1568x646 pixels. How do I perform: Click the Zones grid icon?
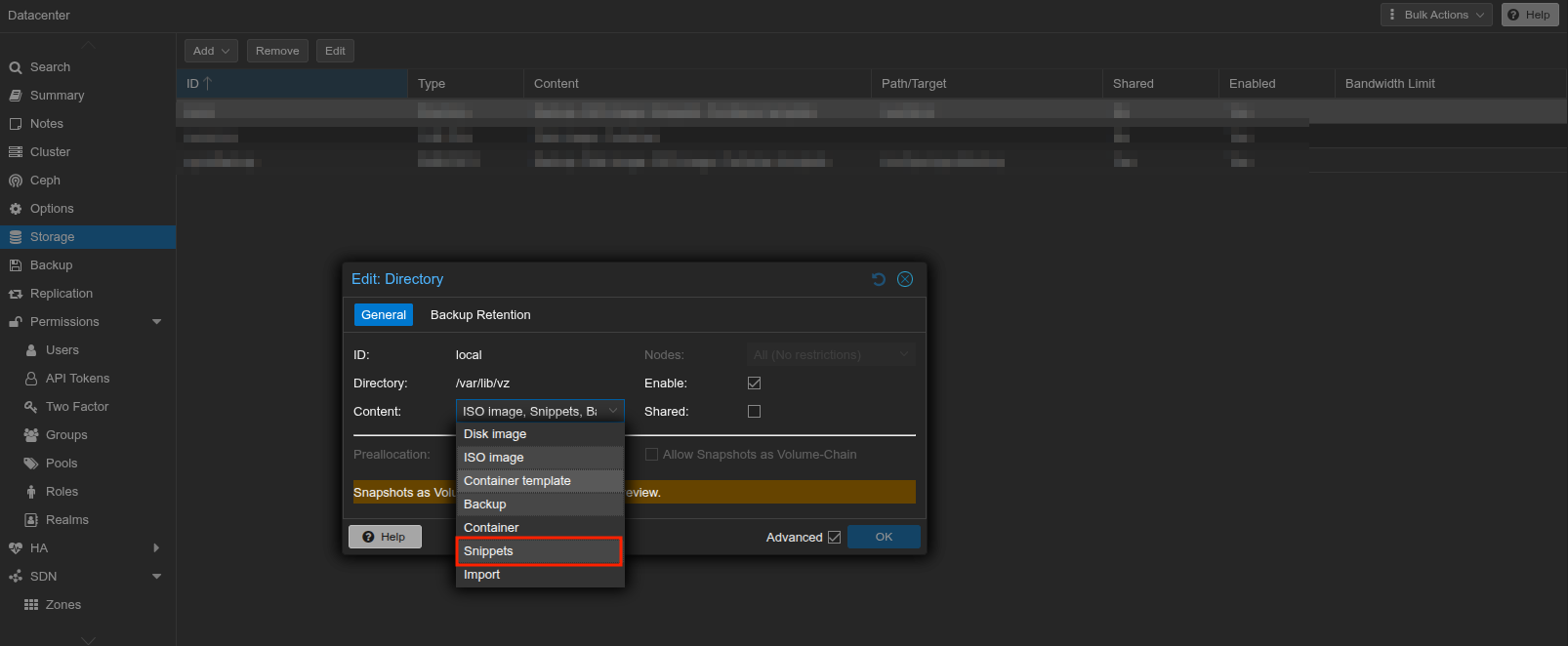pos(31,605)
